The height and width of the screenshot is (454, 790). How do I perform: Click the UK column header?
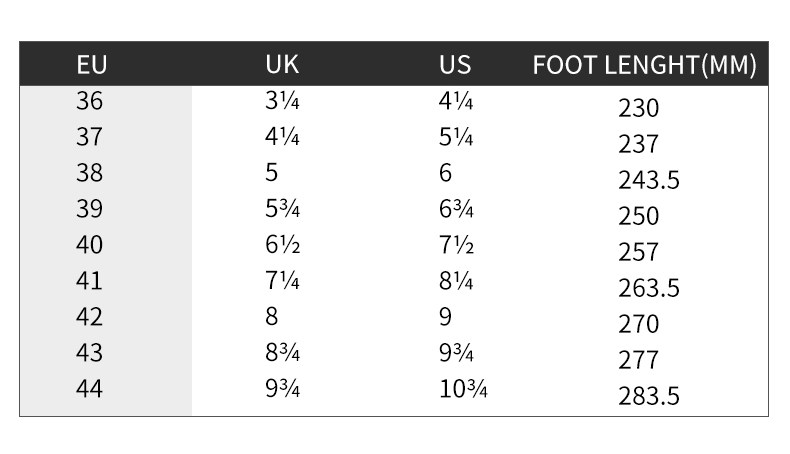(x=282, y=66)
